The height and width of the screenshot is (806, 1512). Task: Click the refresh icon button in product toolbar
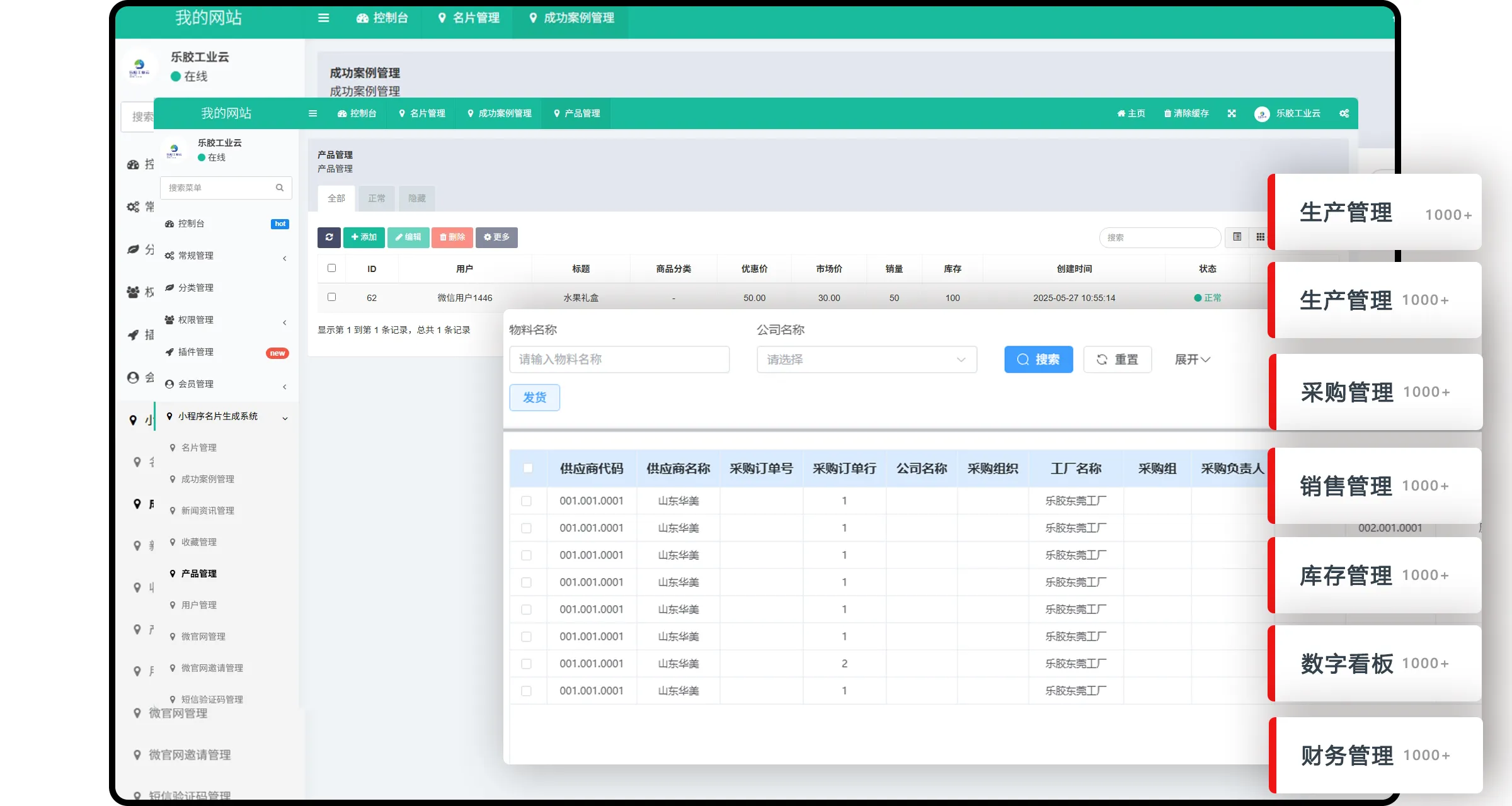(329, 237)
